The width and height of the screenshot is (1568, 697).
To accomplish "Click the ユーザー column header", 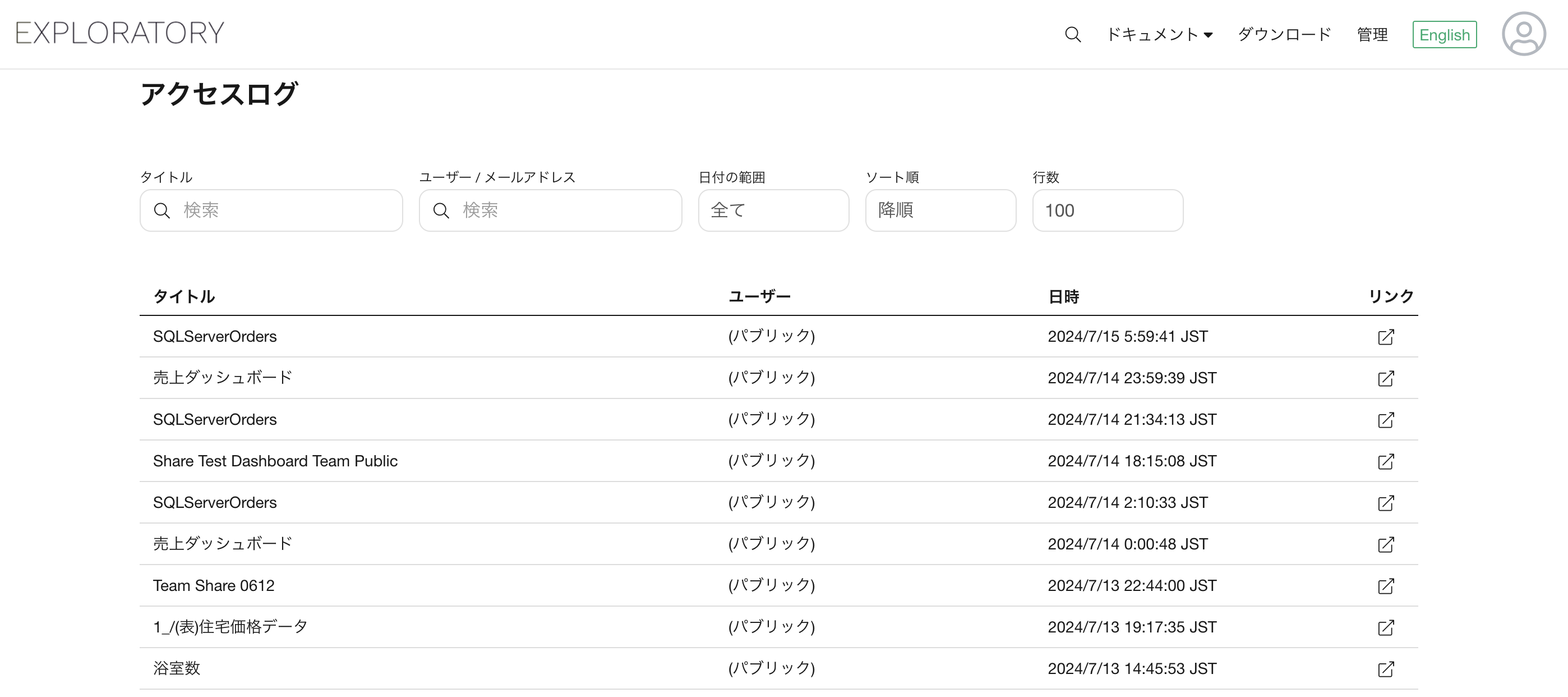I will [759, 297].
